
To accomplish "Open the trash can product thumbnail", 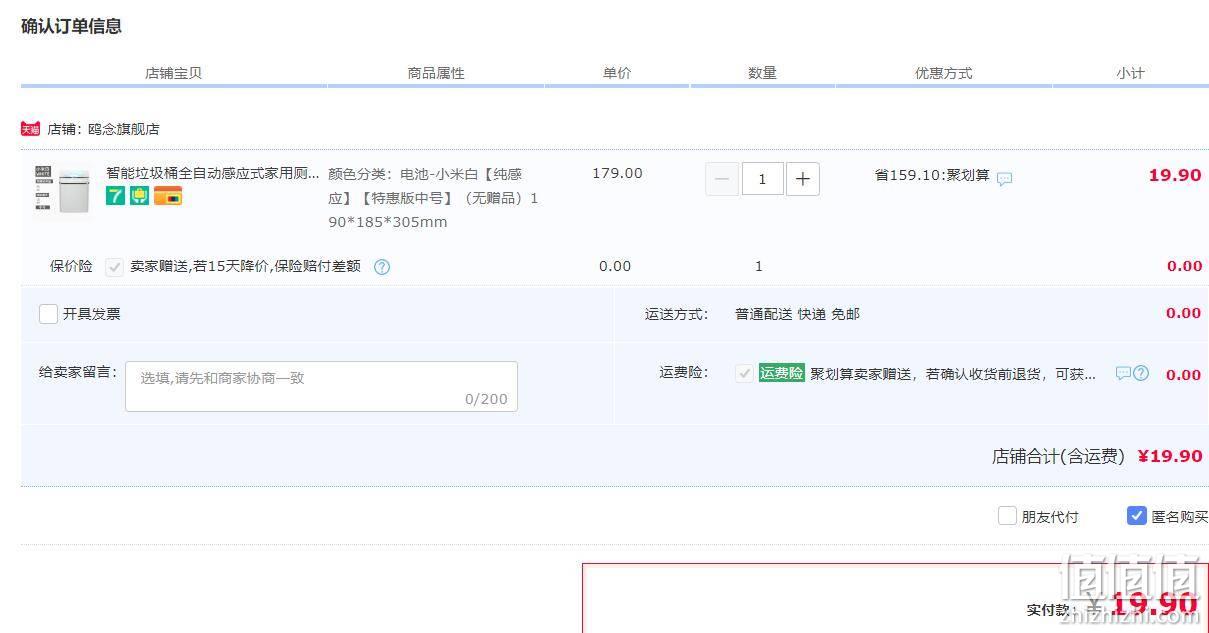I will point(62,189).
